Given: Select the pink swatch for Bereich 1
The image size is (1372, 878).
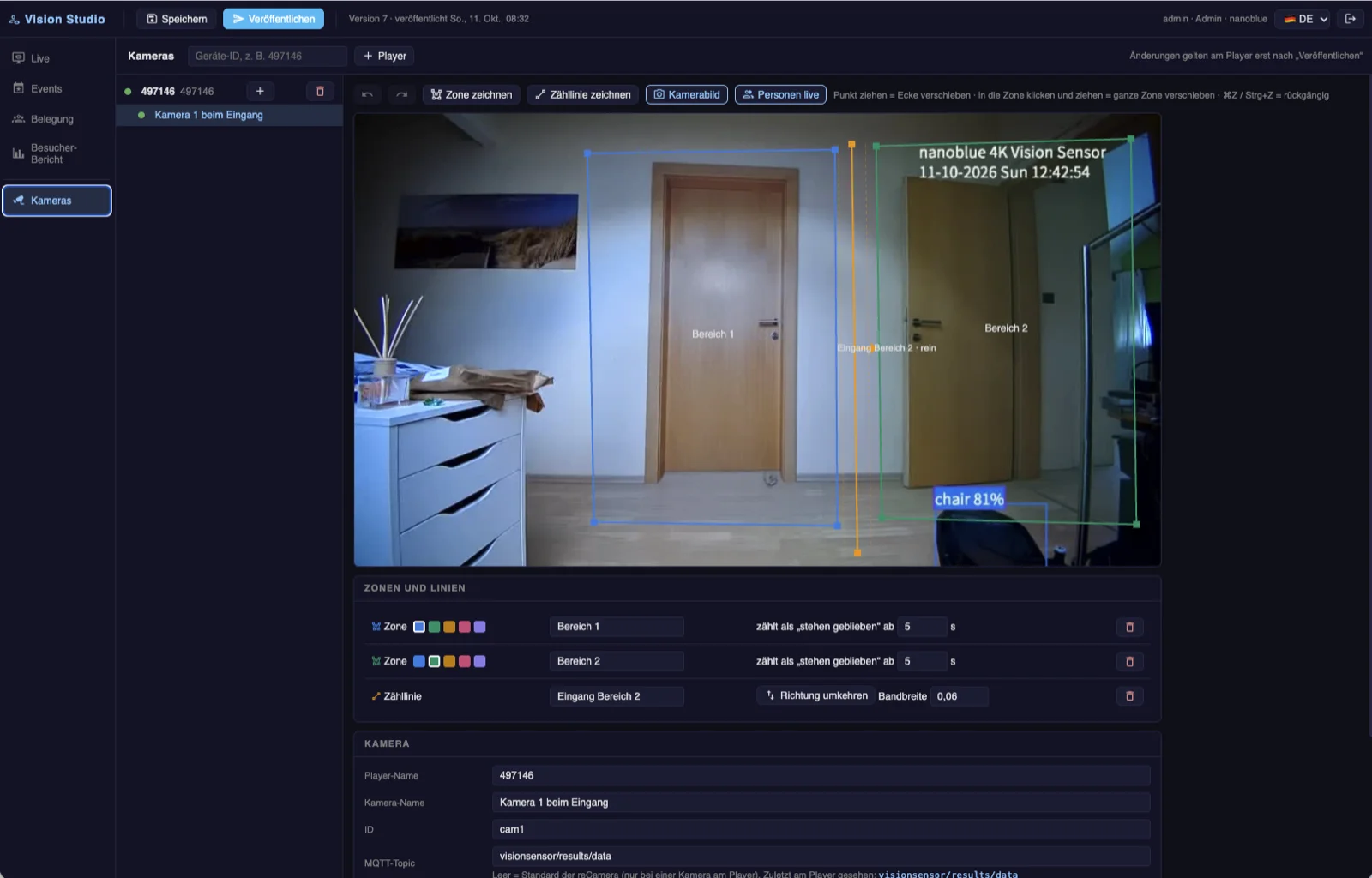Looking at the screenshot, I should [465, 627].
